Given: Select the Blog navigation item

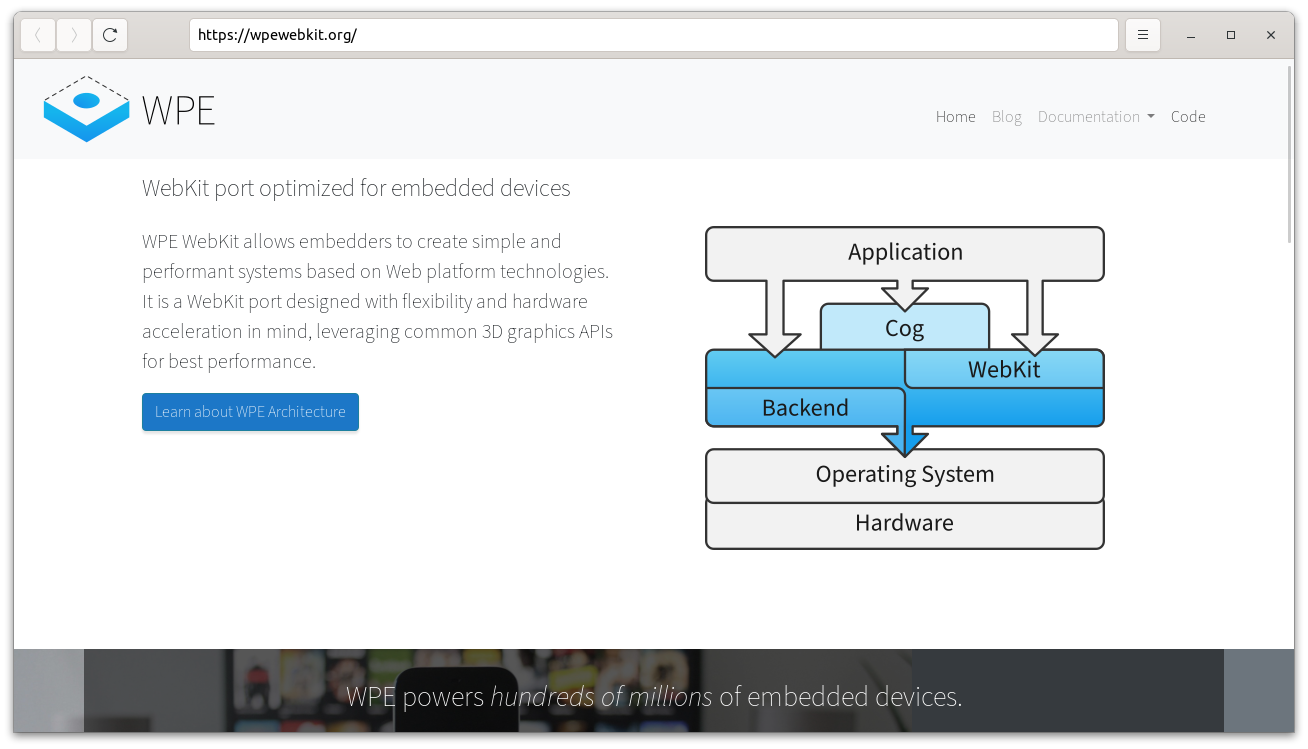Looking at the screenshot, I should click(1006, 117).
